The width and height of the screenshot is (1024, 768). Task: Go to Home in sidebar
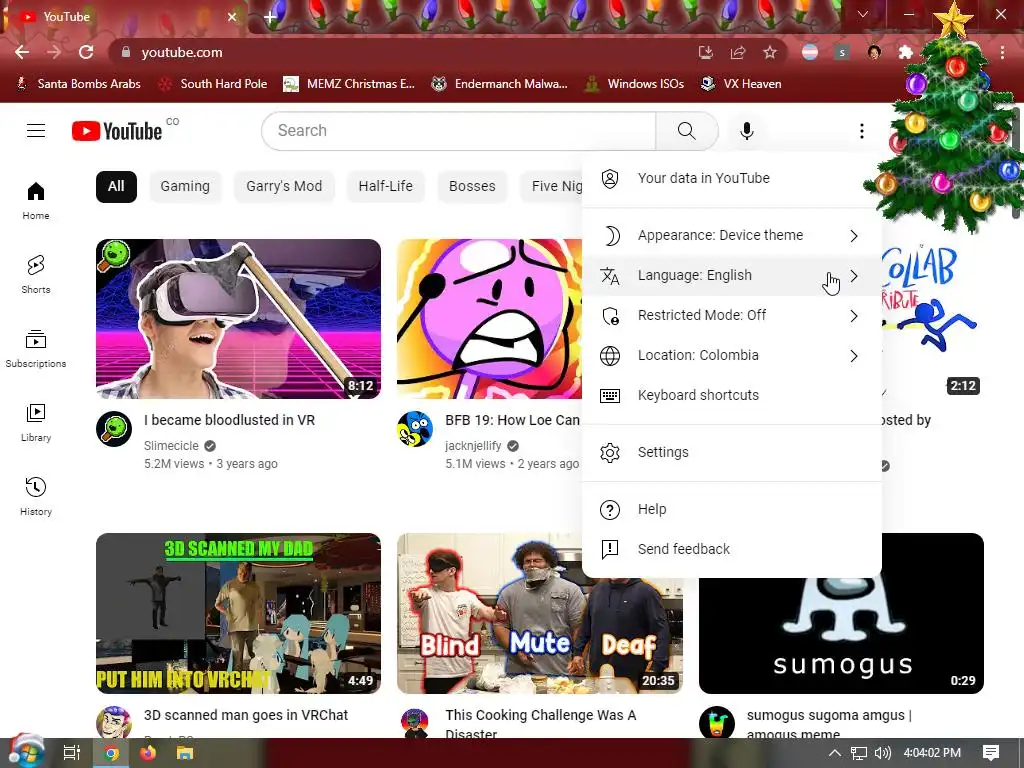[x=36, y=200]
